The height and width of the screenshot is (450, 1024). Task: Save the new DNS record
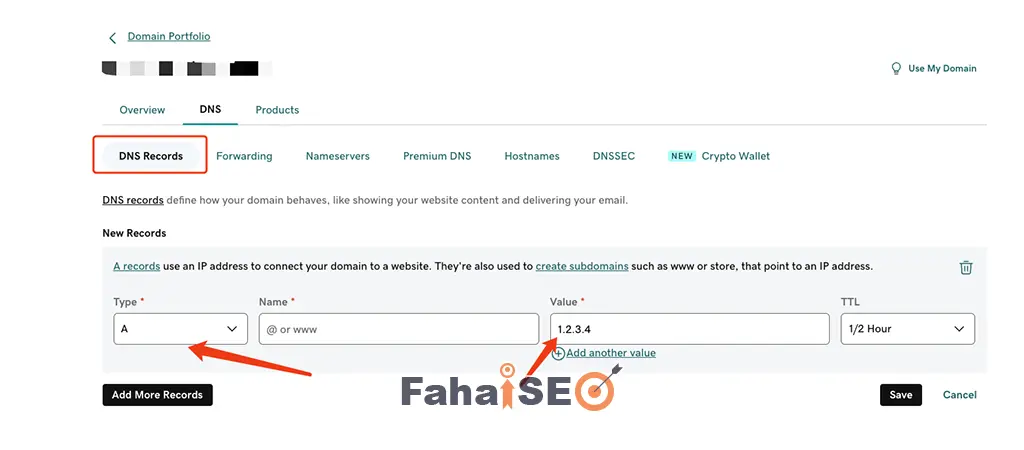coord(901,395)
